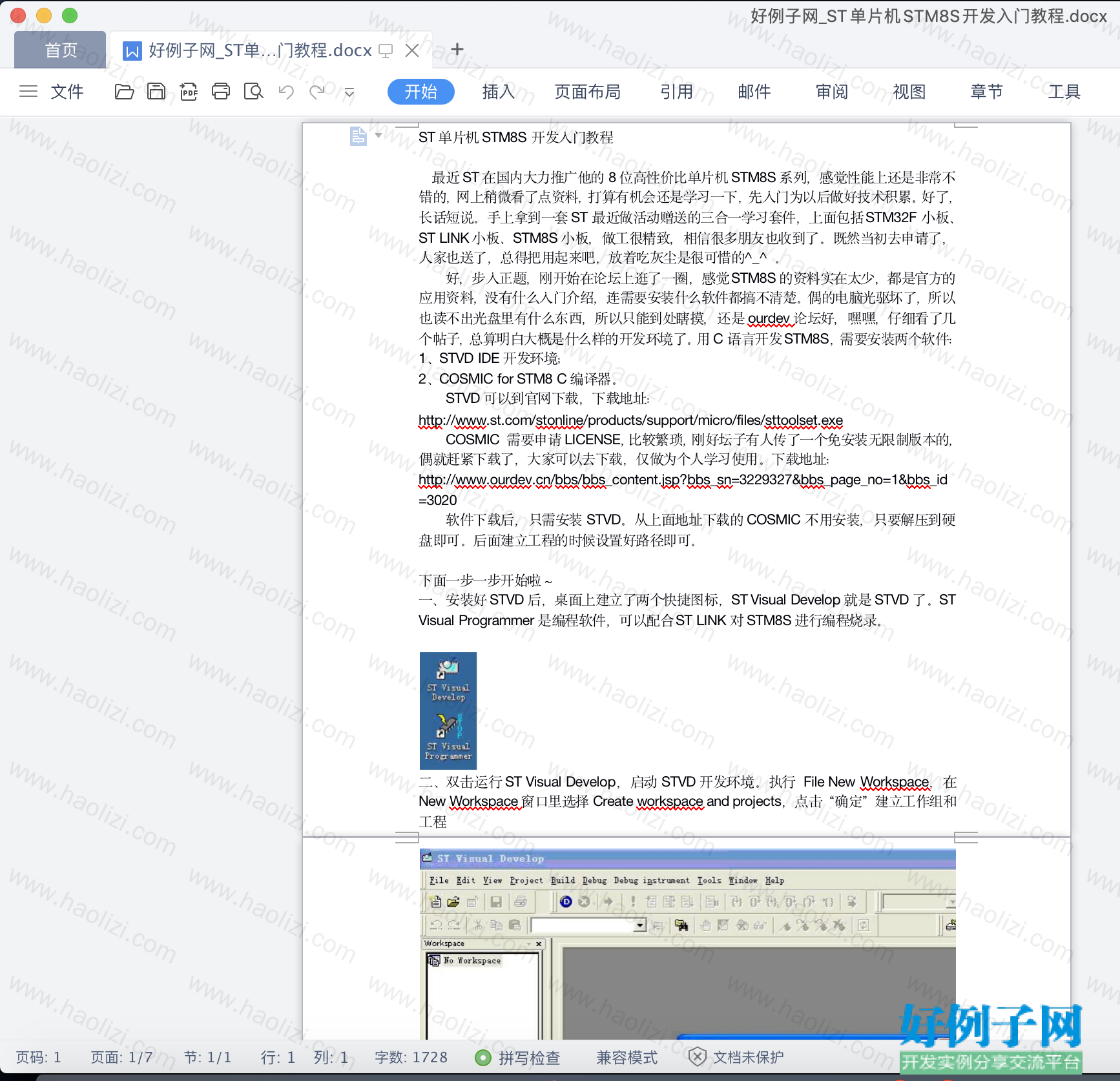Export document using PDF icon
Viewport: 1120px width, 1081px height.
click(189, 91)
